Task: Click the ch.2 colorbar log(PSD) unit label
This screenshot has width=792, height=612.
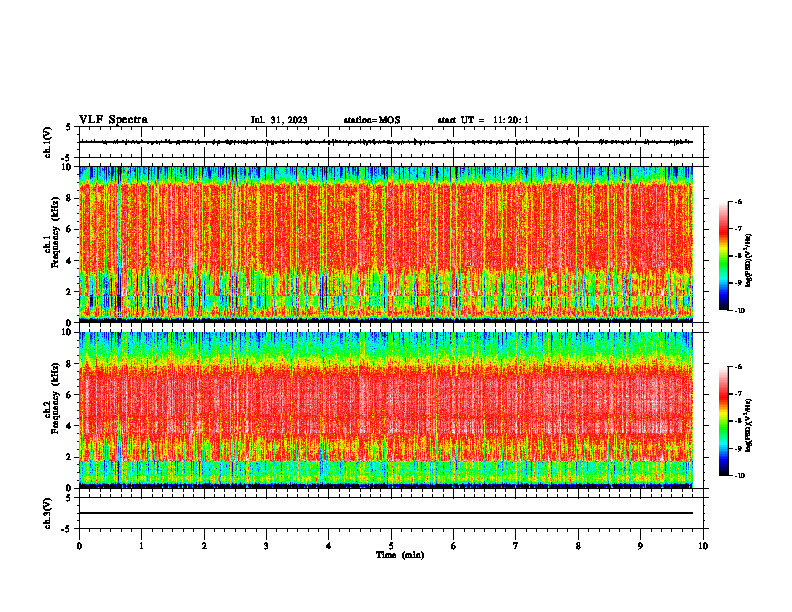Action: [749, 425]
